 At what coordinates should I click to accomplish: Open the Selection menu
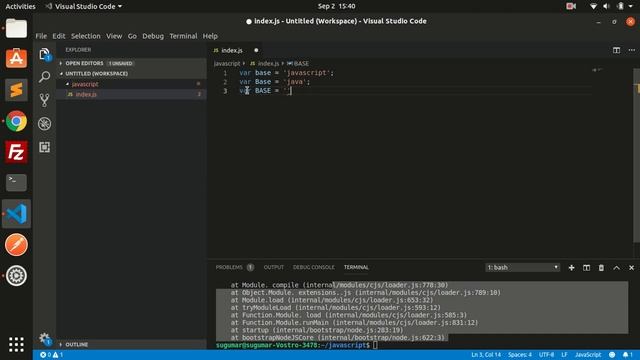(86, 36)
